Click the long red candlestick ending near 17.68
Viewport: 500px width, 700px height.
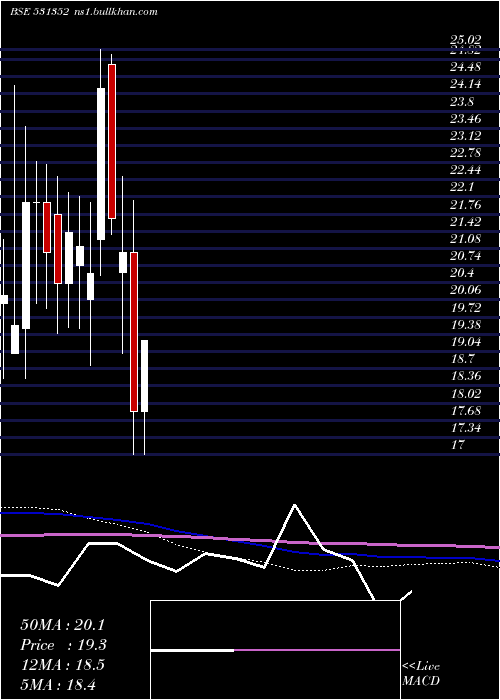tap(134, 332)
